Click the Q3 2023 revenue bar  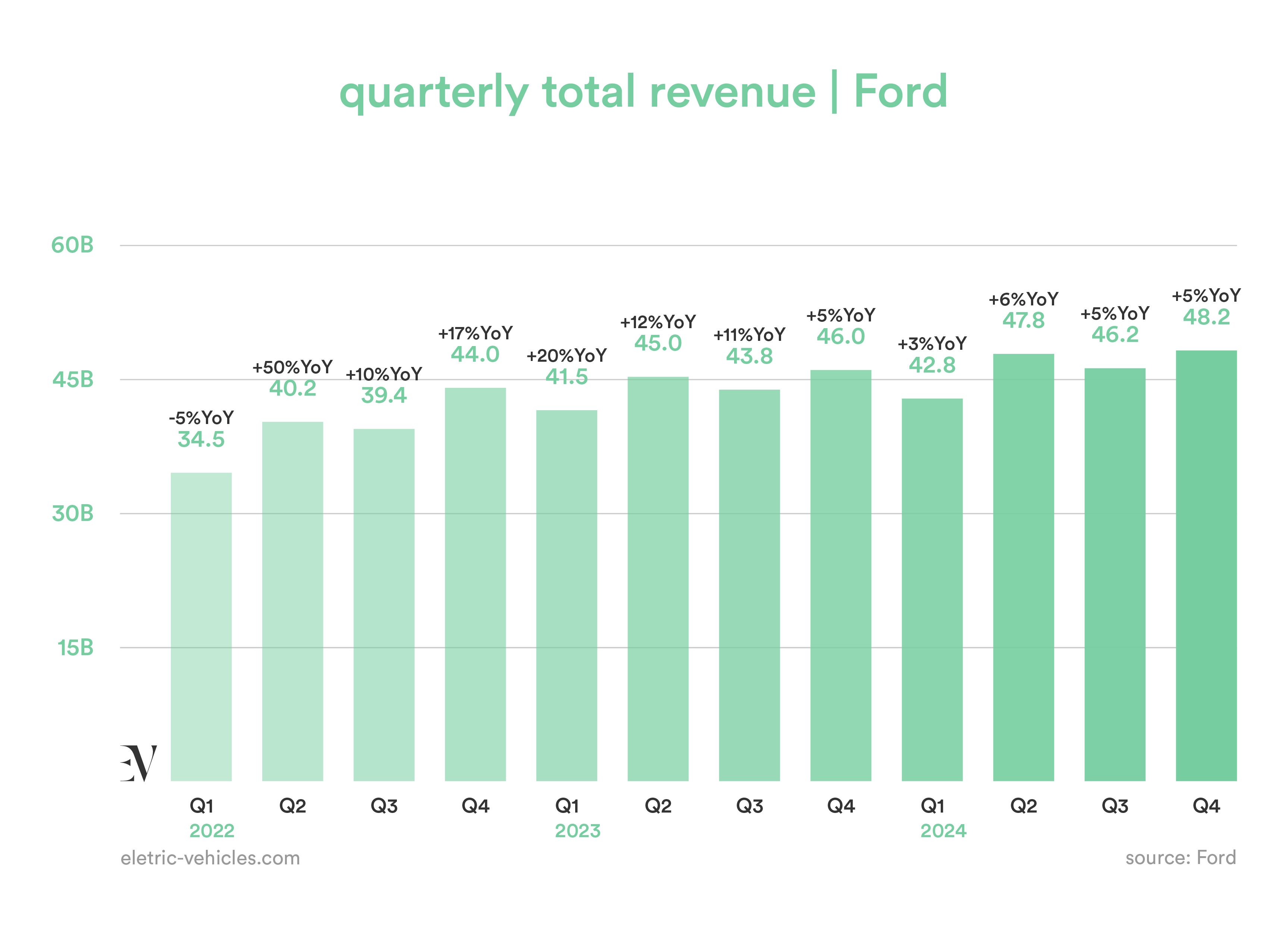pos(750,585)
